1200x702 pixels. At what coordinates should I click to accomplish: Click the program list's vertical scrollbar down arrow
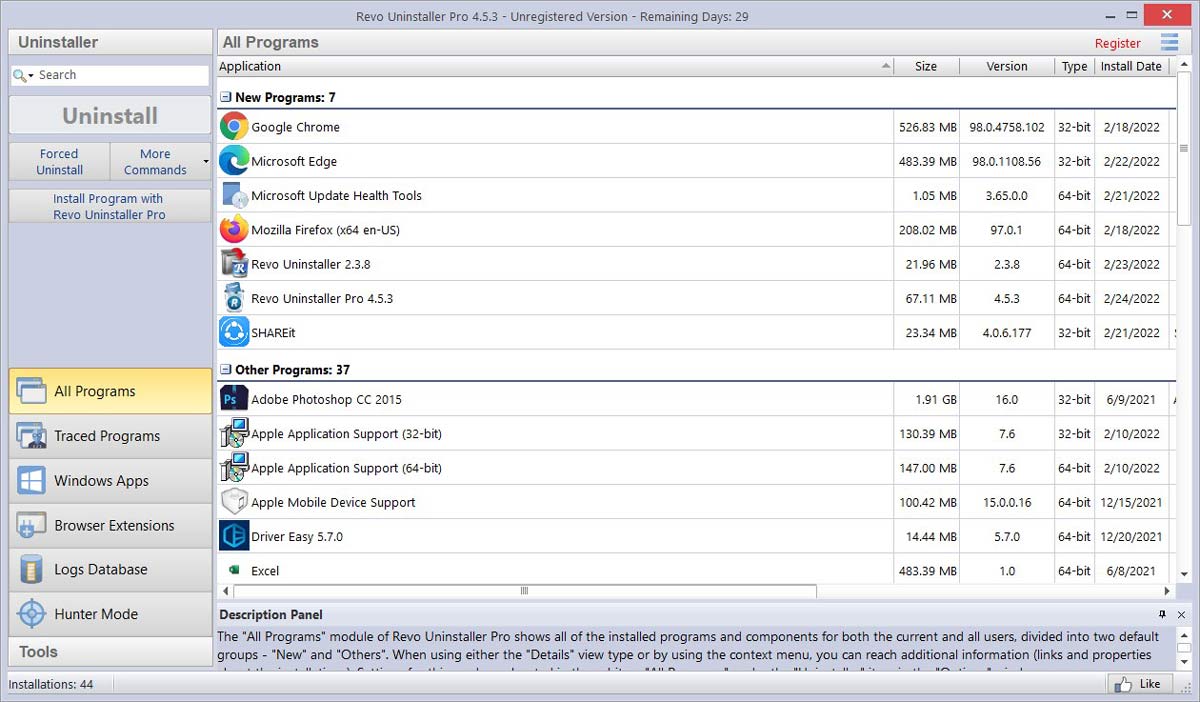[1184, 574]
